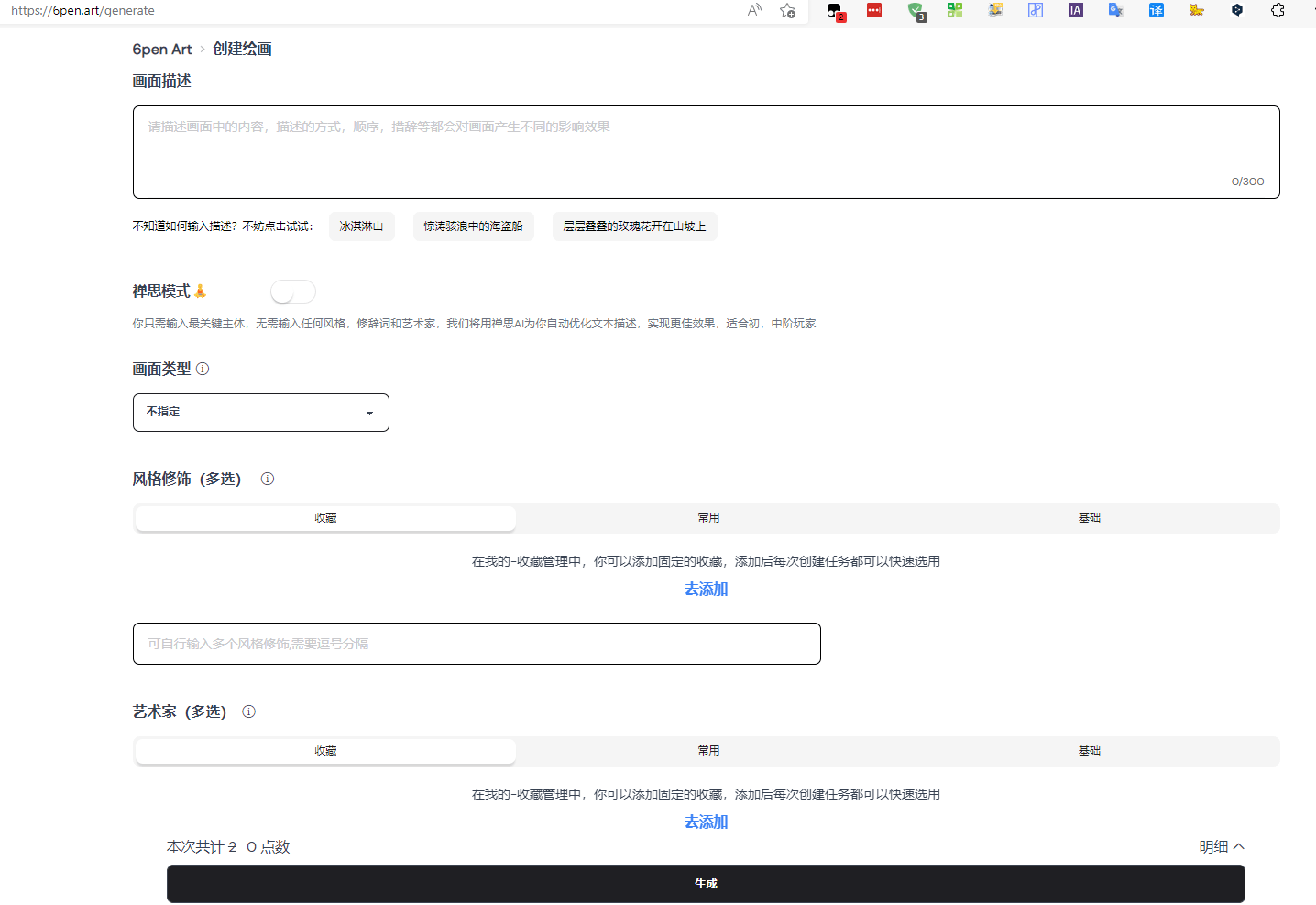Click the 画面描述 description text area
Viewport: 1316px width, 905px height.
[x=706, y=152]
